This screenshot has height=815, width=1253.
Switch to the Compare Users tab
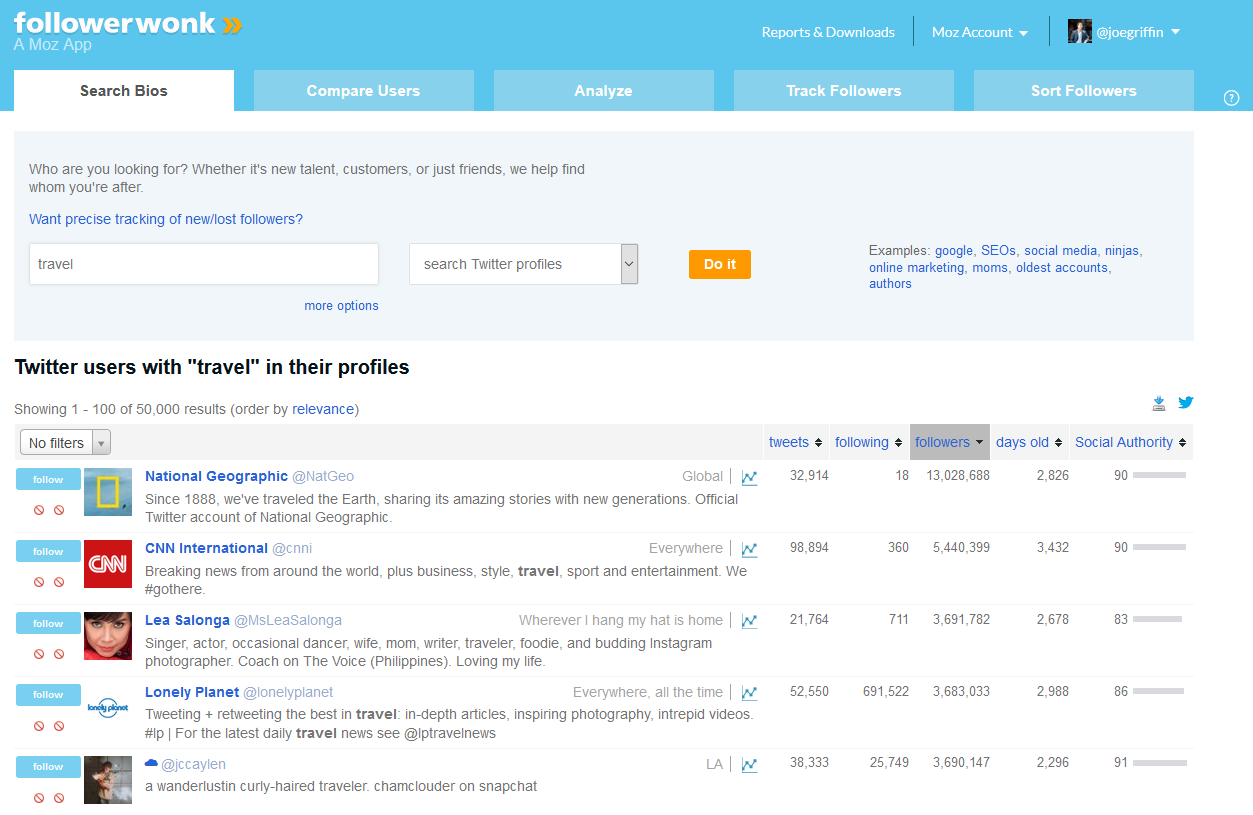tap(363, 91)
